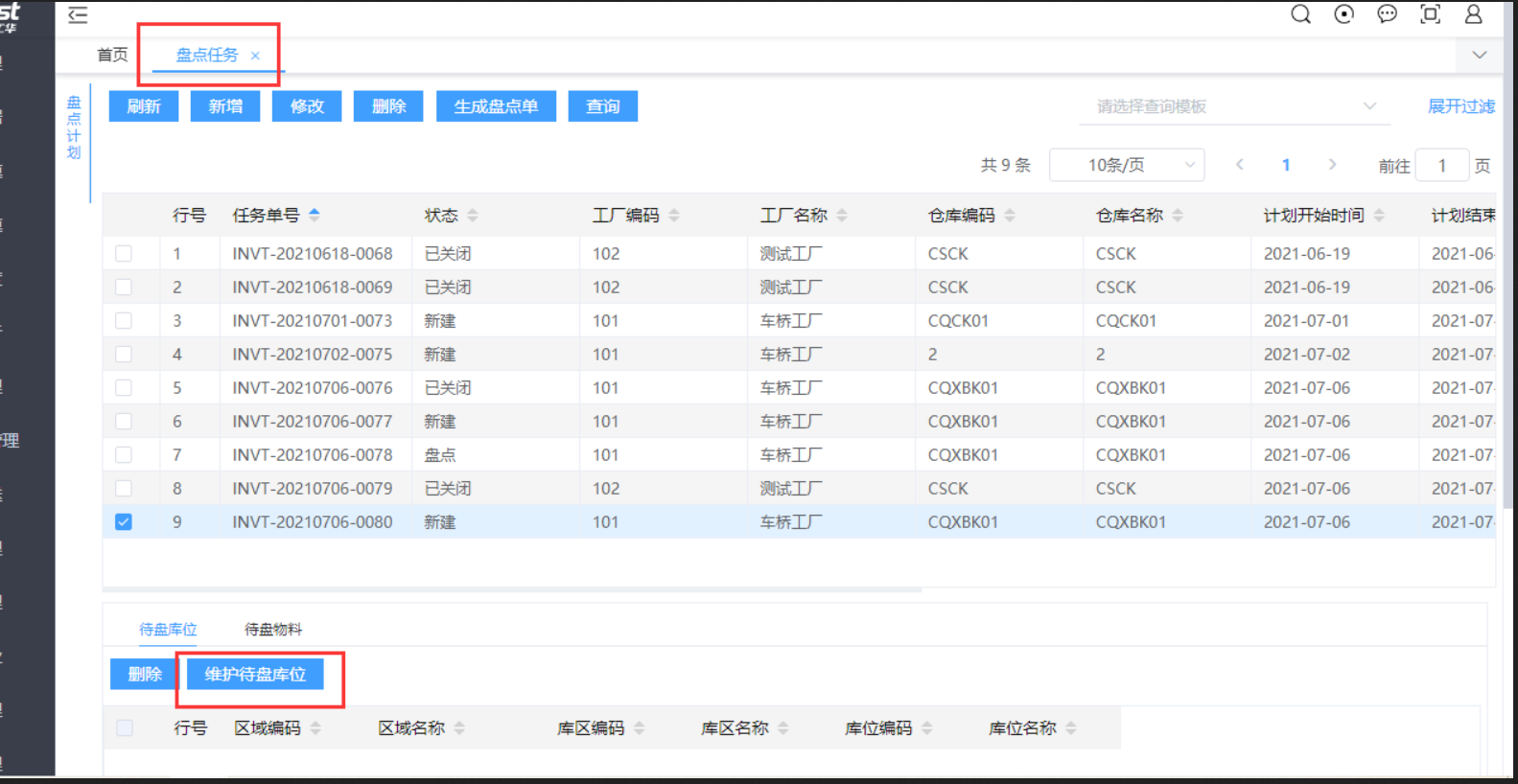The width and height of the screenshot is (1518, 784).
Task: Click the 生成盘点单 button
Action: click(x=496, y=106)
